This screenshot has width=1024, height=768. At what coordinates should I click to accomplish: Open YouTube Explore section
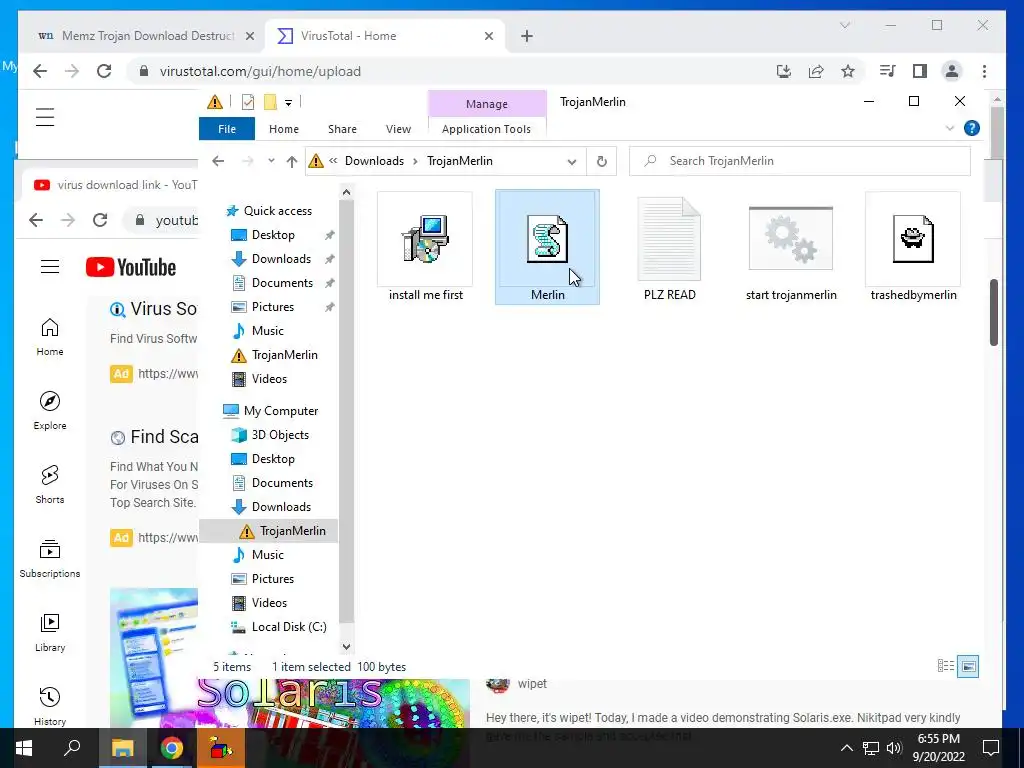point(50,411)
